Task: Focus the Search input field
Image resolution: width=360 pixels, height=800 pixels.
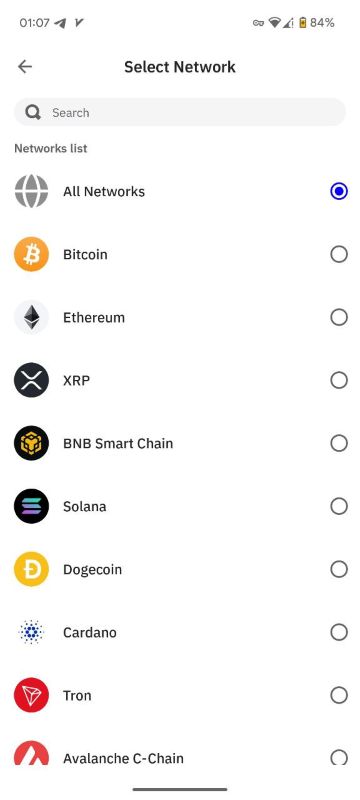Action: (179, 112)
